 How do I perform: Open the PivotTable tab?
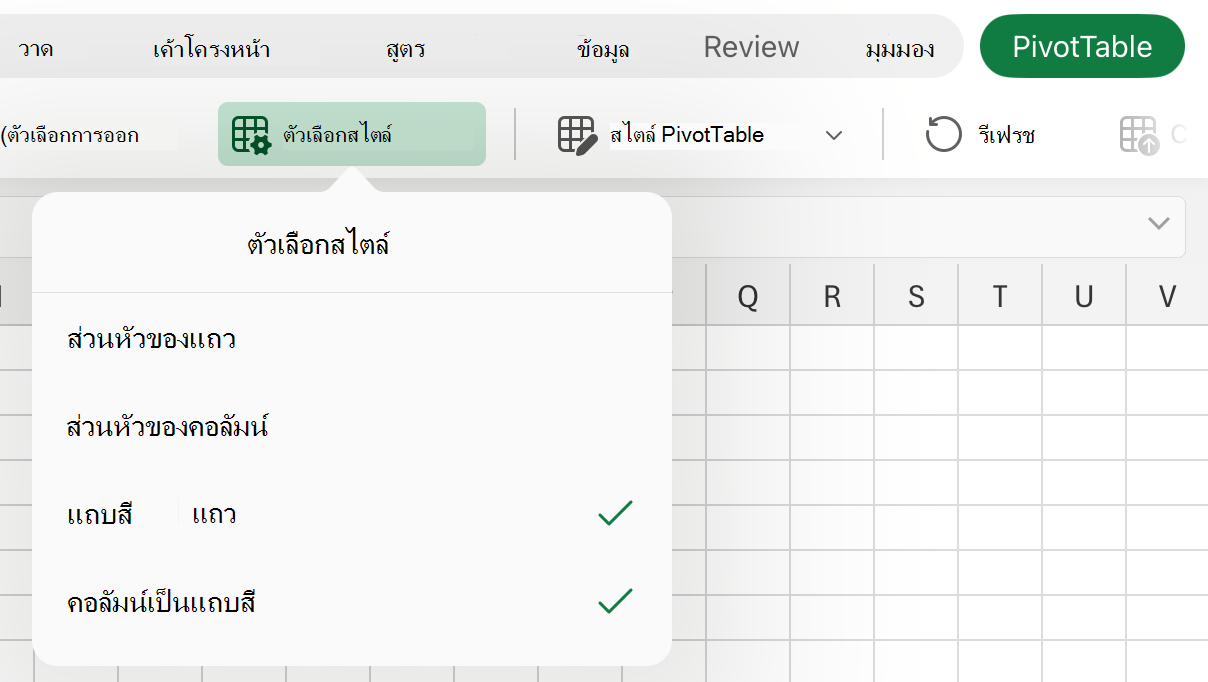click(x=1082, y=46)
